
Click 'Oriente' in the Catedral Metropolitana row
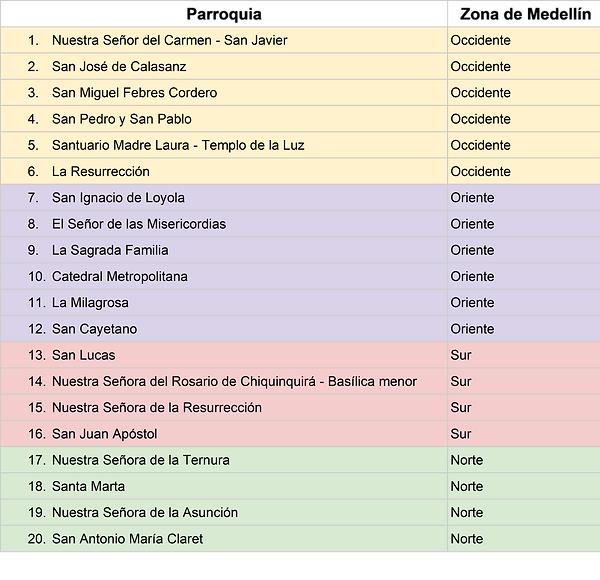(x=473, y=277)
